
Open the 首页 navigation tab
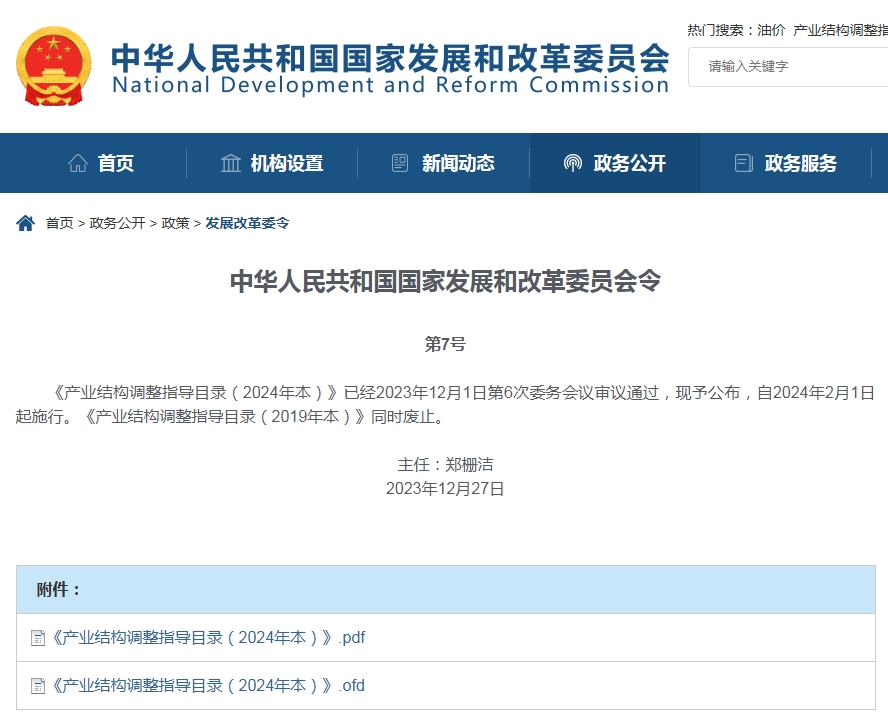point(116,163)
